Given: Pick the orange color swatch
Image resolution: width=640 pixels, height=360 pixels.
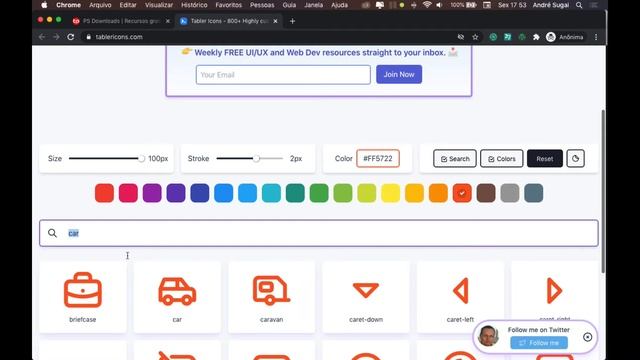Looking at the screenshot, I should coord(438,193).
